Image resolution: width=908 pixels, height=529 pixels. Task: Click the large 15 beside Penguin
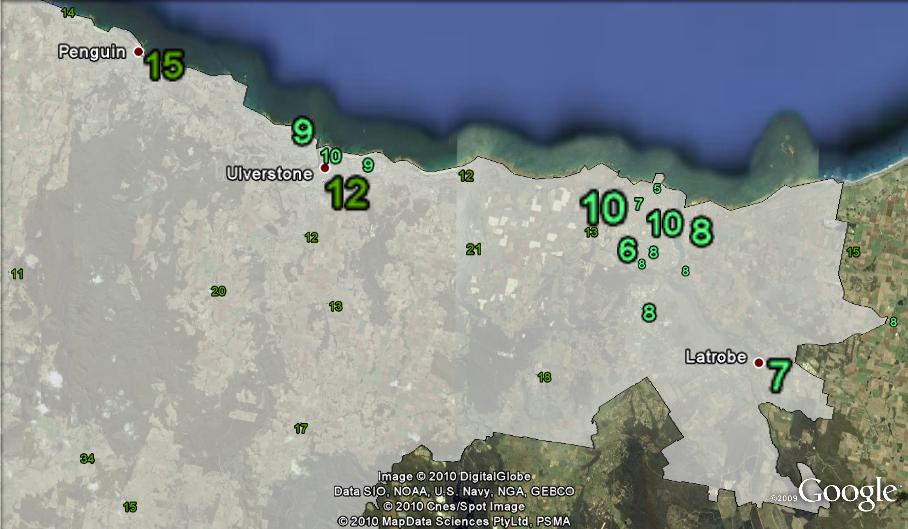(166, 65)
